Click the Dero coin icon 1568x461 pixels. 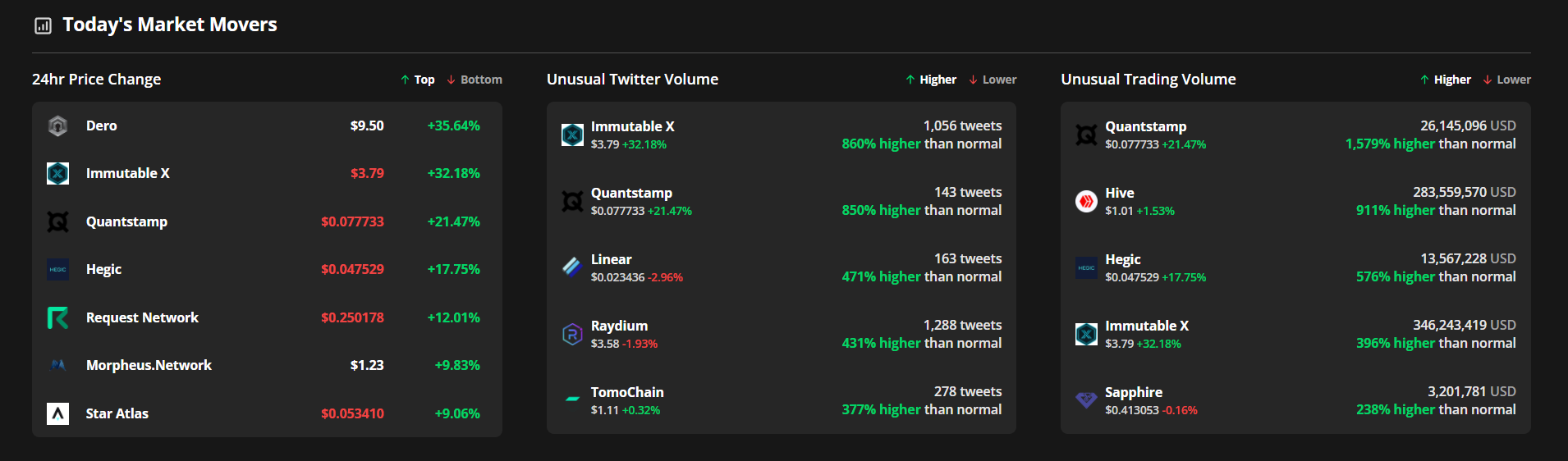click(x=57, y=126)
